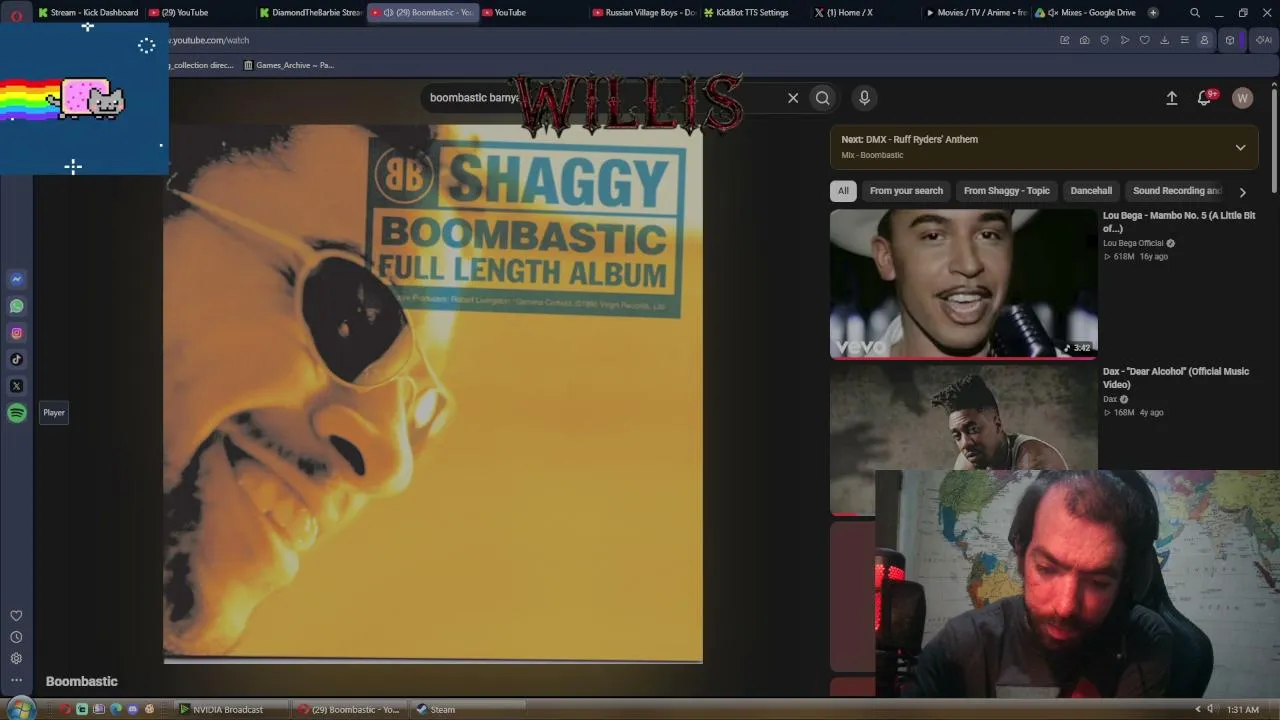Open the Spotify player in the sidebar
The height and width of the screenshot is (720, 1280).
pos(16,413)
